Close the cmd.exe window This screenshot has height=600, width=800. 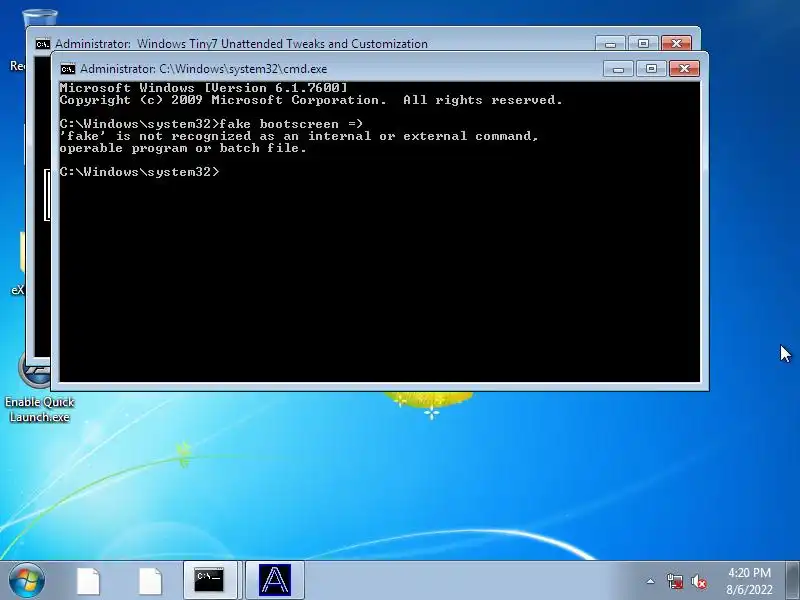tap(684, 68)
